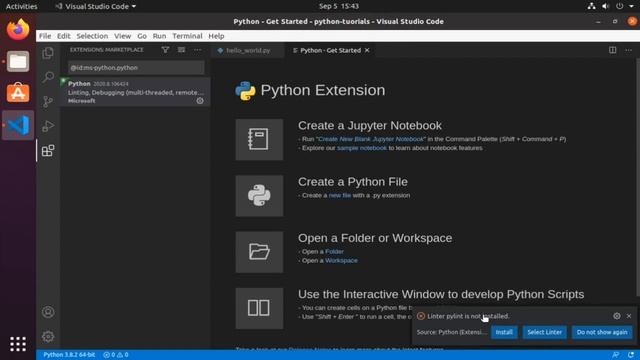Clear extensions search results icon
The width and height of the screenshot is (640, 360).
(181, 50)
